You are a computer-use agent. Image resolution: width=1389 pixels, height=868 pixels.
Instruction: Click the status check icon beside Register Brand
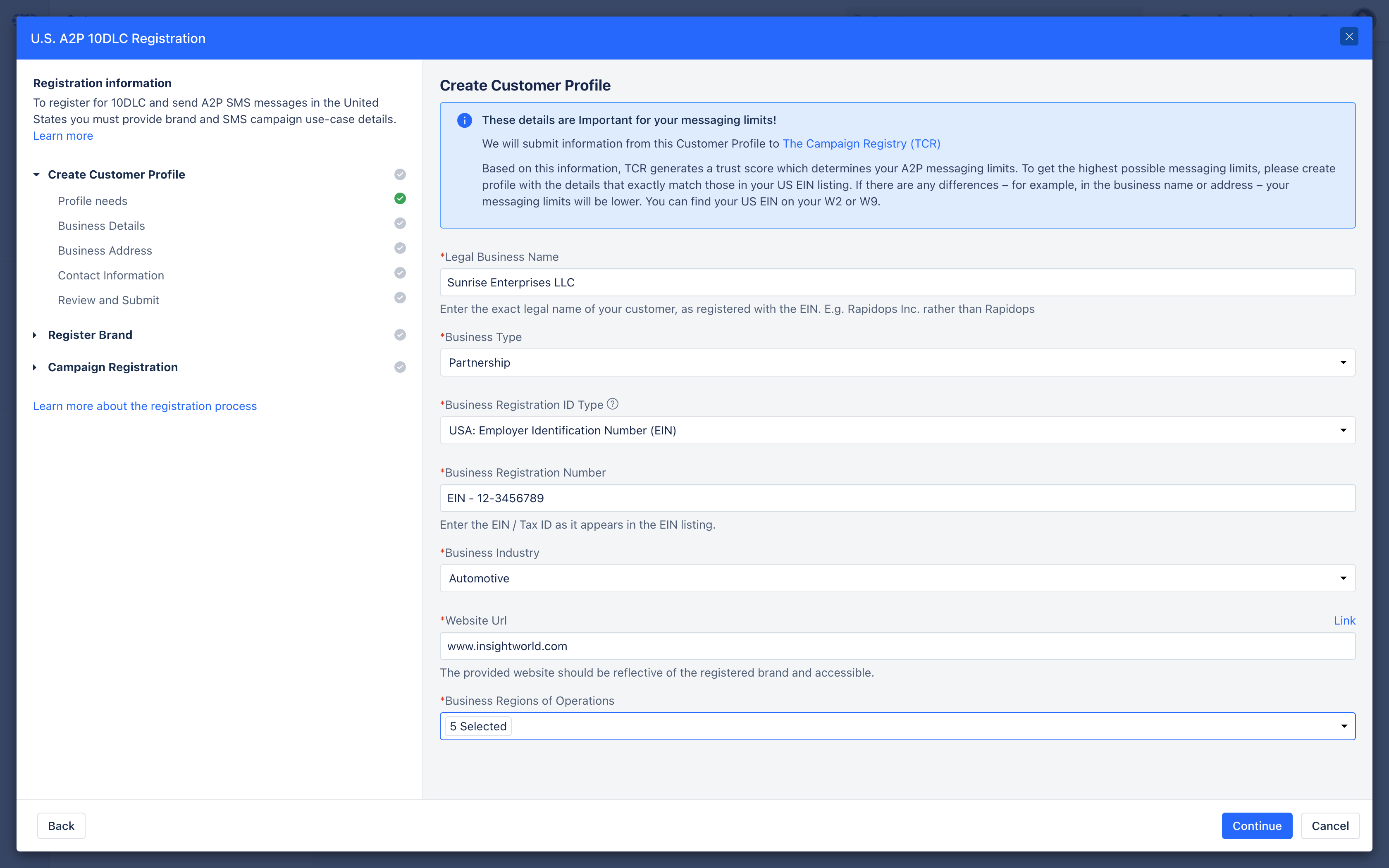pyautogui.click(x=400, y=335)
